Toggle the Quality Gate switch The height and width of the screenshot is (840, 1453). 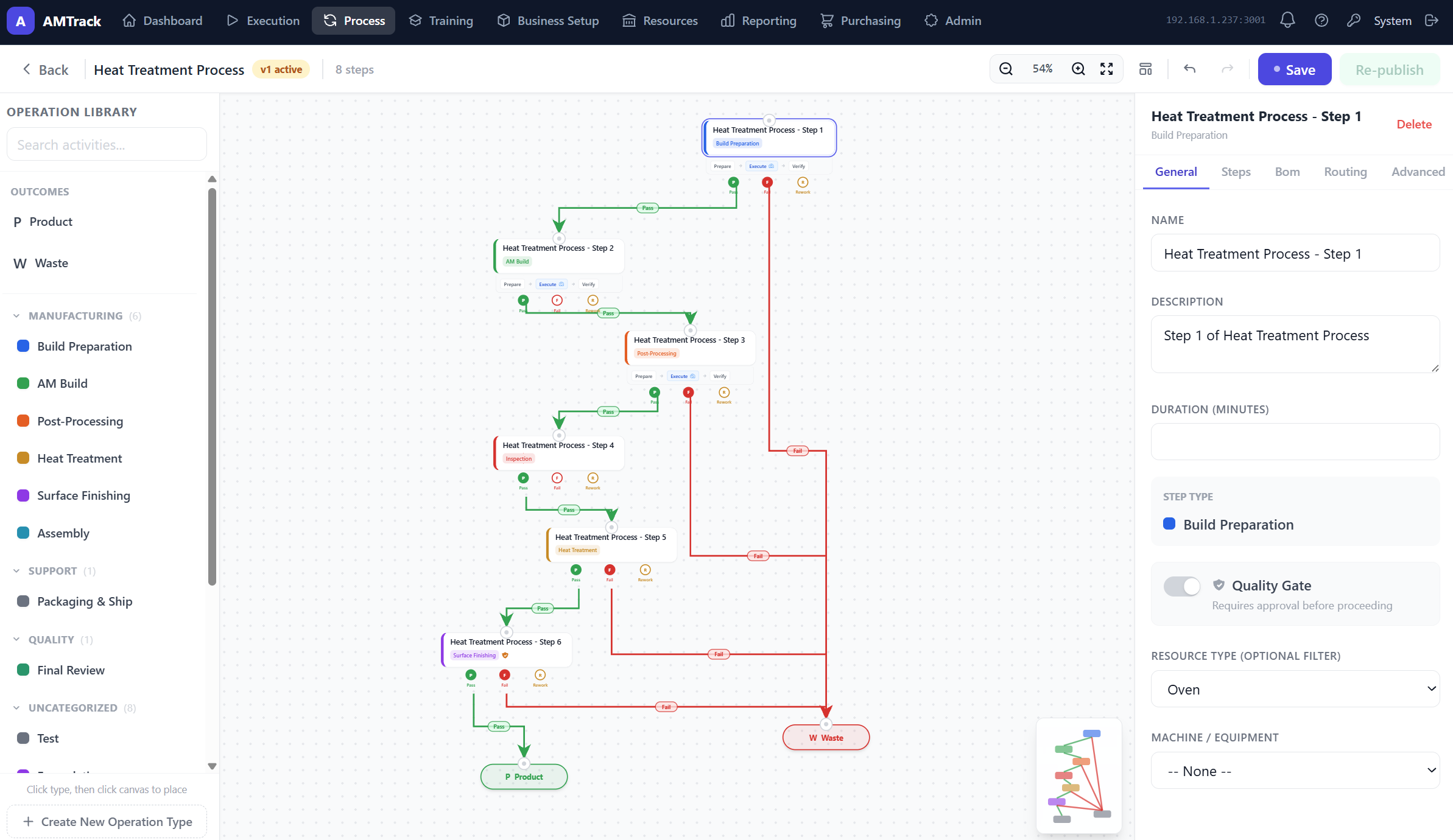1181,586
